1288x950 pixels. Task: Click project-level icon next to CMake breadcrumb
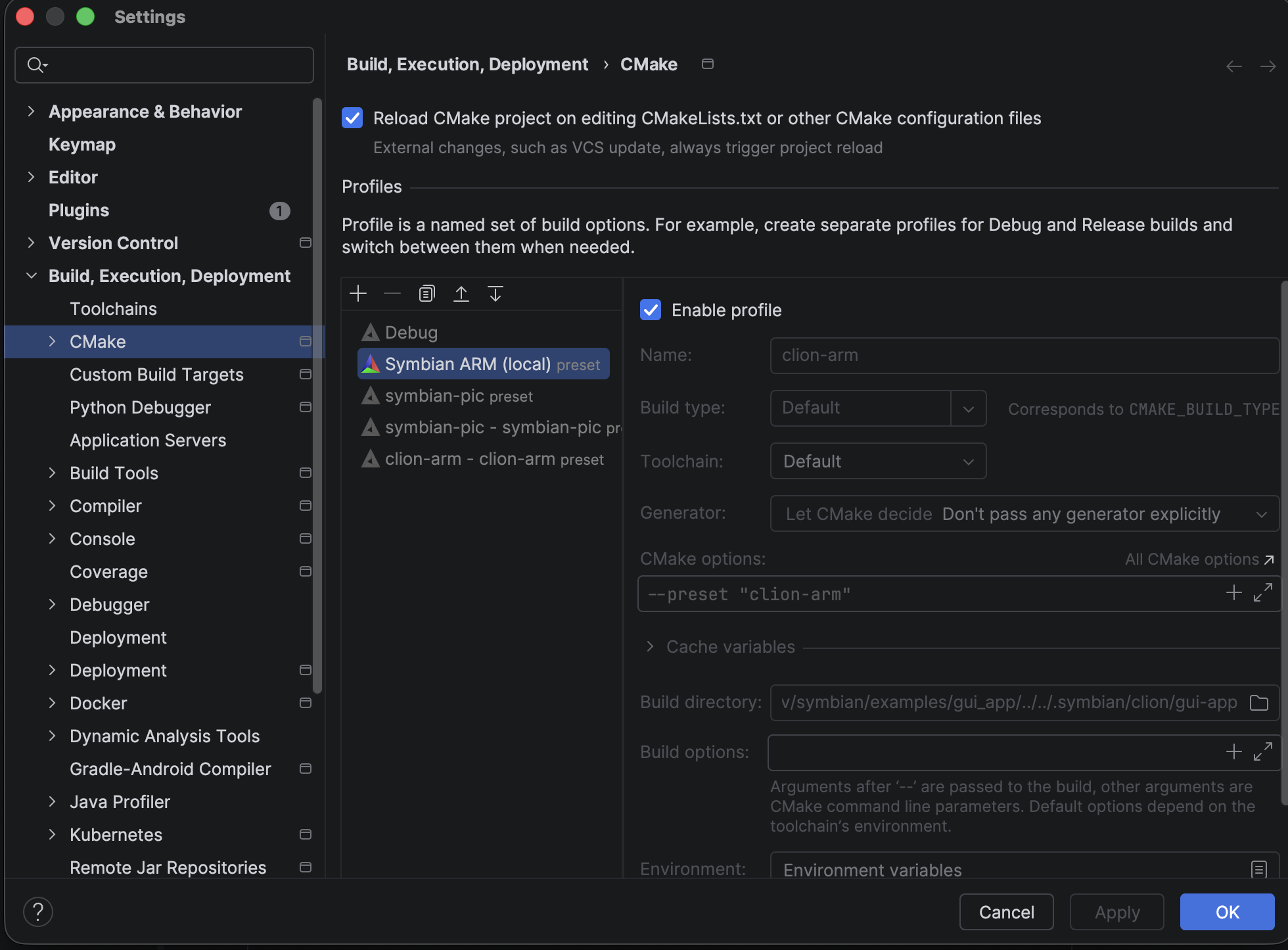point(708,64)
